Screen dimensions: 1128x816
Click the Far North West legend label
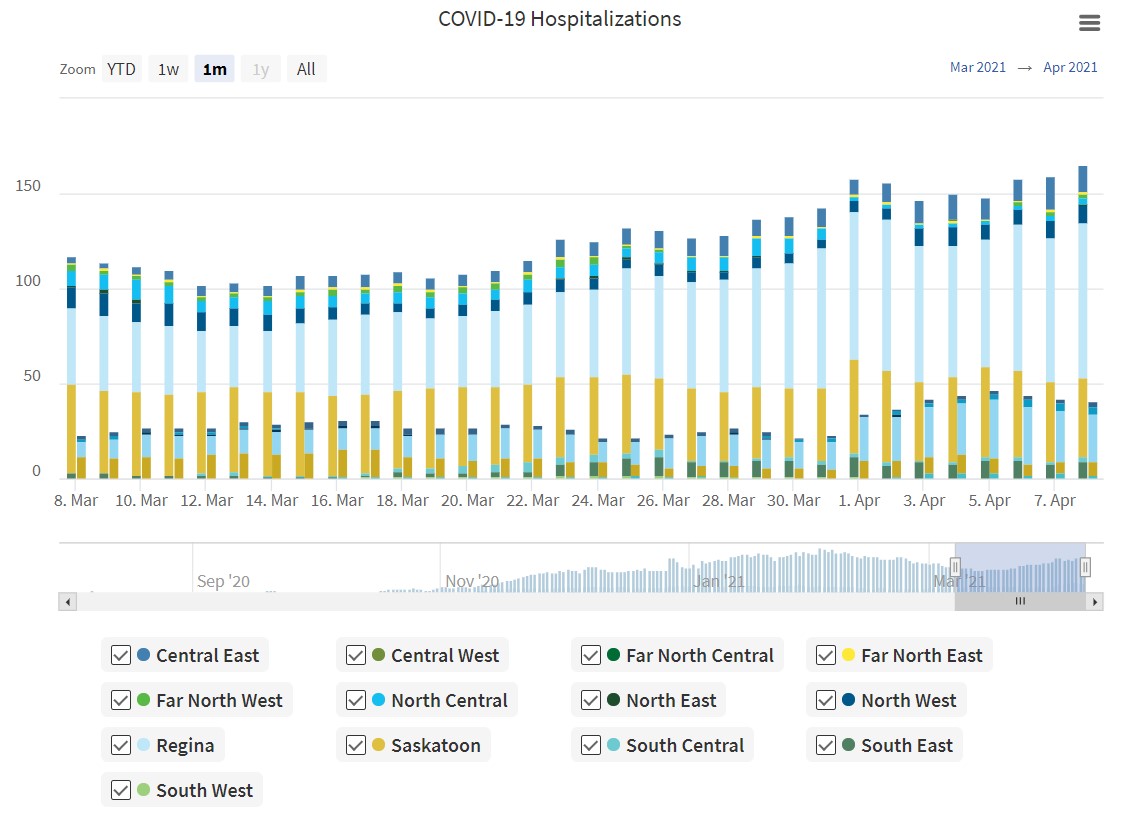219,700
